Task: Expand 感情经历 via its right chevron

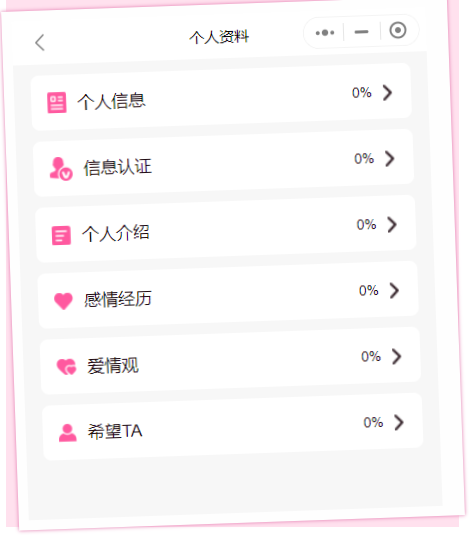Action: pyautogui.click(x=395, y=290)
